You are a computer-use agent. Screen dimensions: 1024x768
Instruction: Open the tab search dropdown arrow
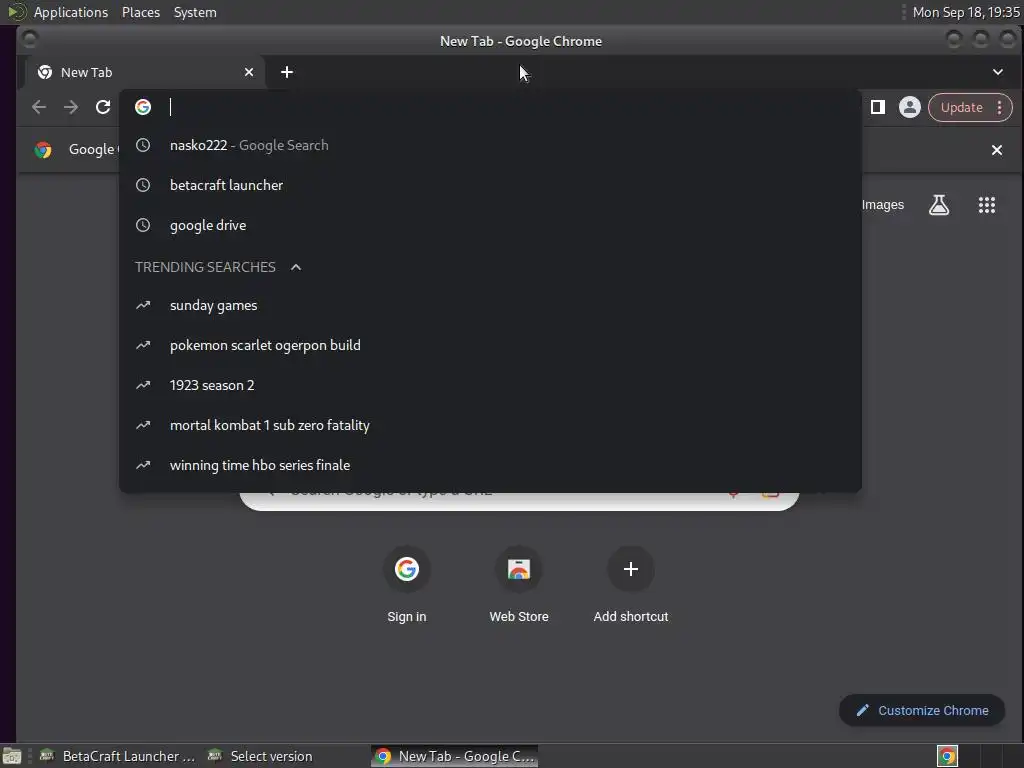pos(998,72)
